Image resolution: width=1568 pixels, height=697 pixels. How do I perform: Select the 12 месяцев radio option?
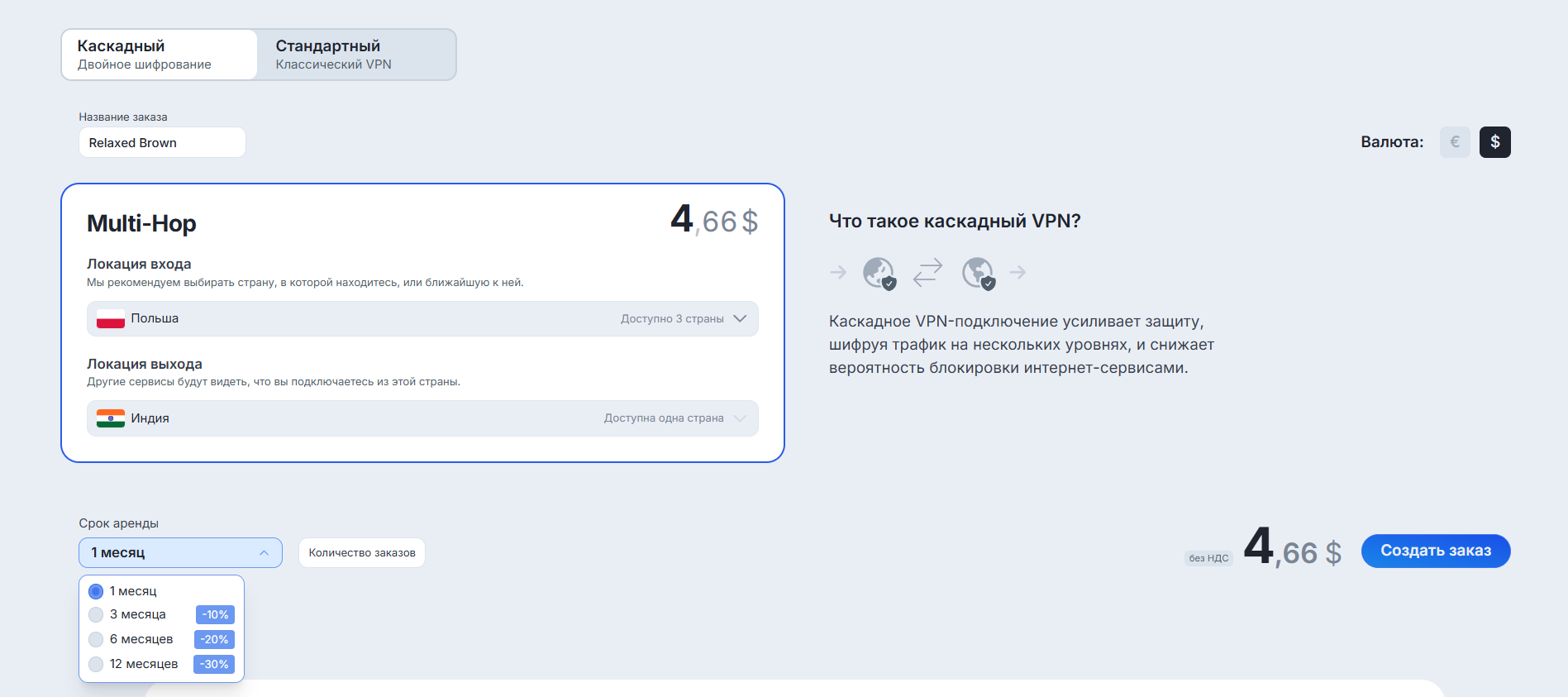pyautogui.click(x=96, y=664)
